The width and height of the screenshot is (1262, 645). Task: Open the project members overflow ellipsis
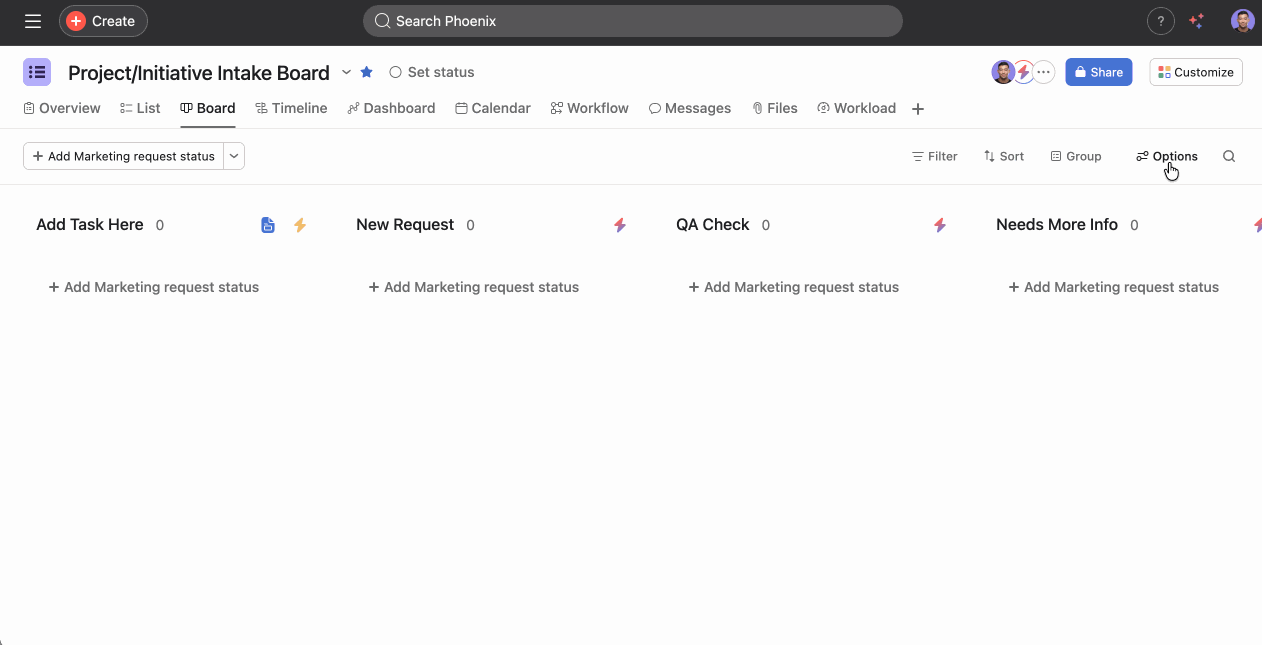(x=1044, y=72)
